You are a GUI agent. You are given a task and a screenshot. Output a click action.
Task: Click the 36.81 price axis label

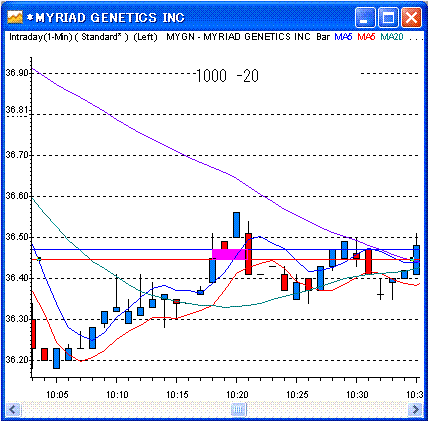click(18, 110)
